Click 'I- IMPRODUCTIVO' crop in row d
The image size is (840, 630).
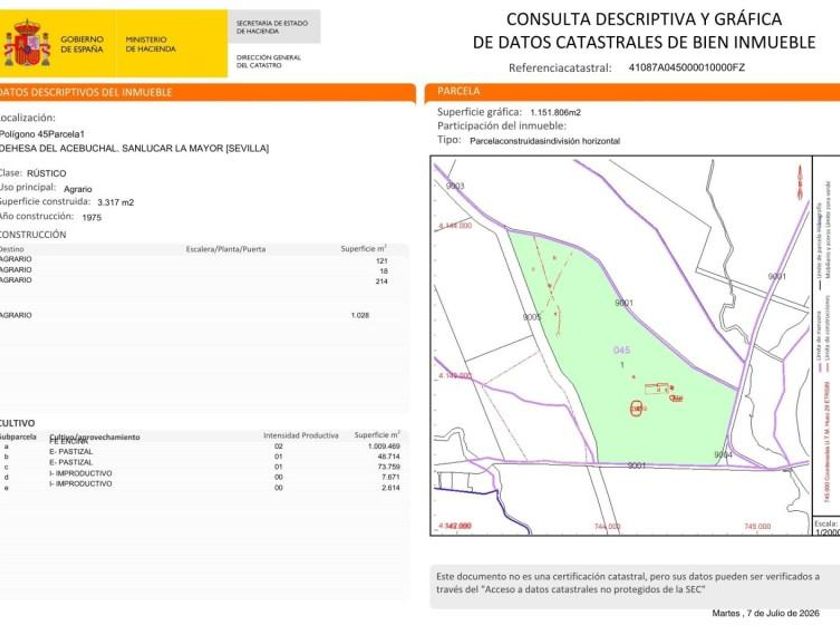(x=80, y=474)
